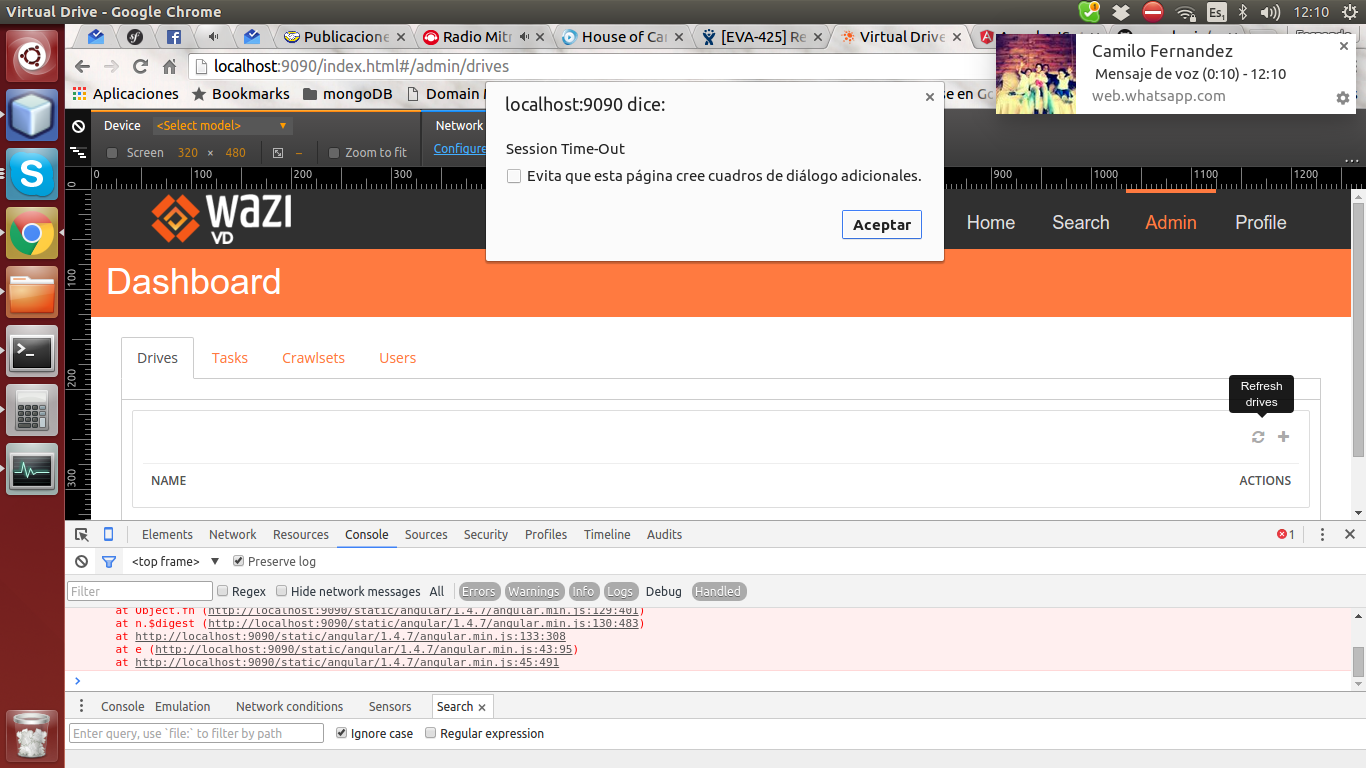Click the search query input field
Image resolution: width=1366 pixels, height=768 pixels.
coord(196,733)
